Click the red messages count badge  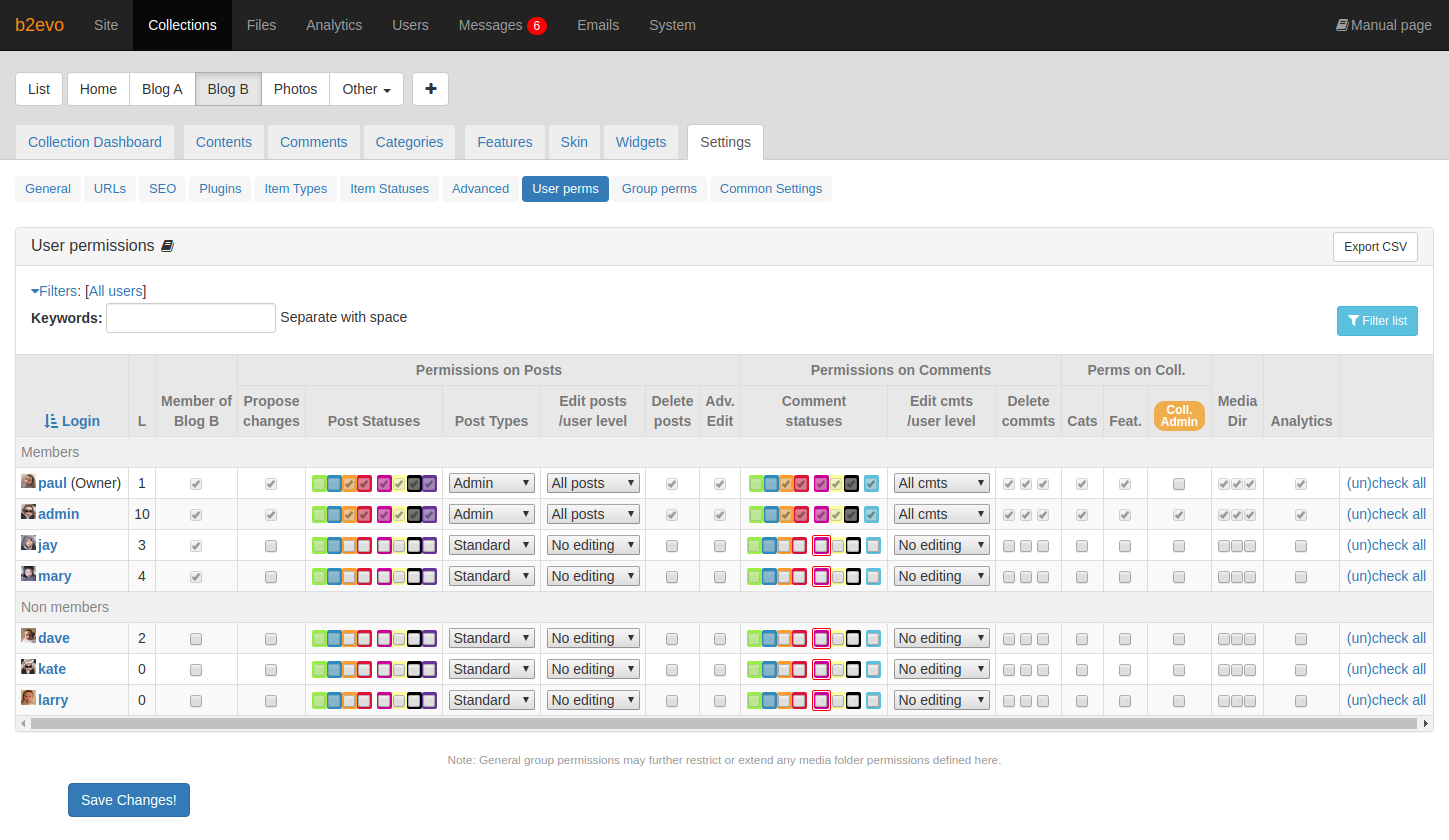(537, 26)
